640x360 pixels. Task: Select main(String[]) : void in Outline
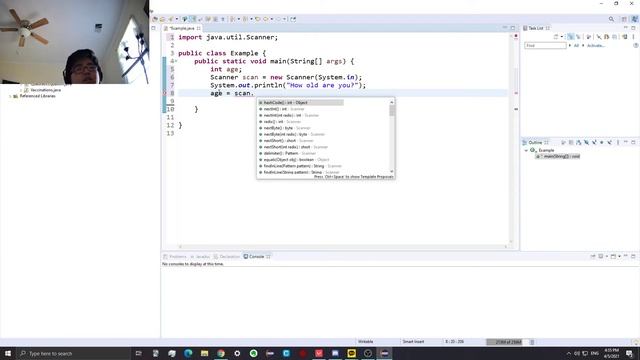(x=558, y=156)
